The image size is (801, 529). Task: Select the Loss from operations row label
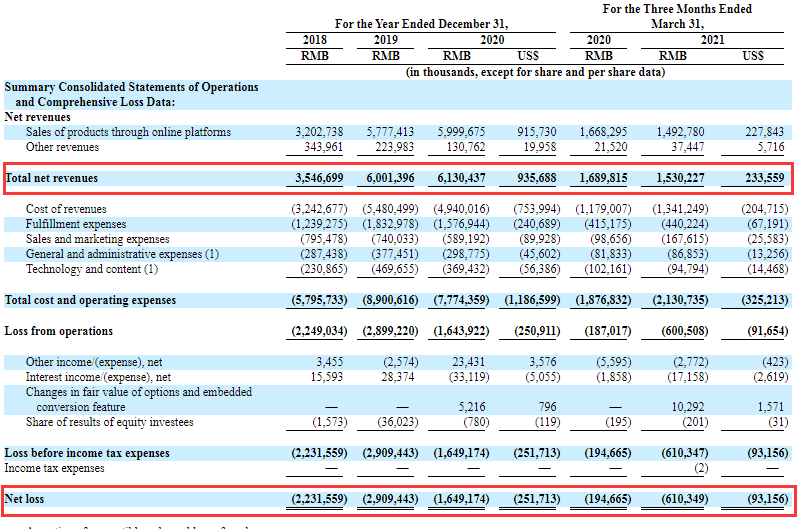coord(59,331)
